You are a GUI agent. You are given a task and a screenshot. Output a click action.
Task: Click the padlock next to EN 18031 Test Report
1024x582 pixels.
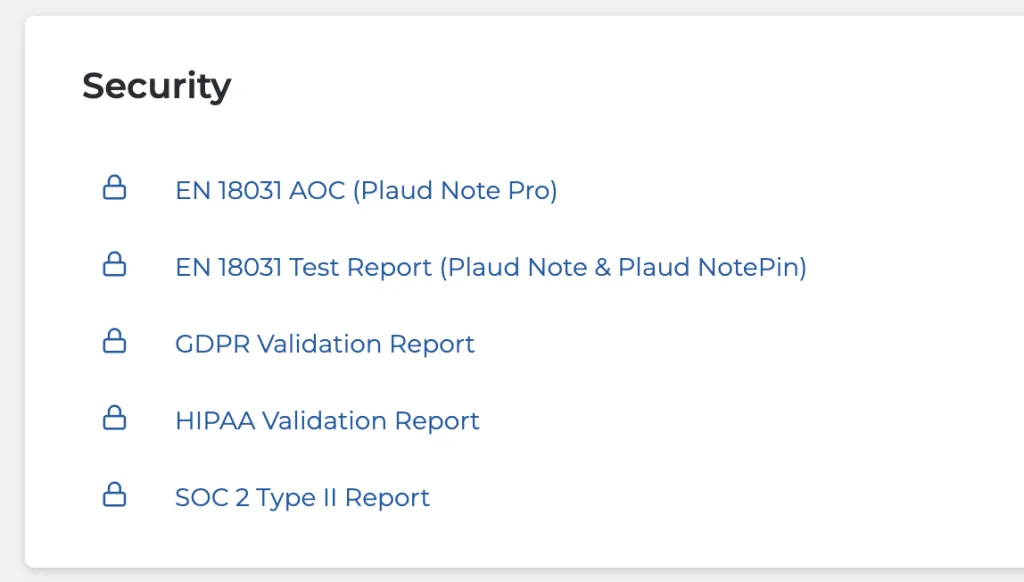pyautogui.click(x=115, y=265)
